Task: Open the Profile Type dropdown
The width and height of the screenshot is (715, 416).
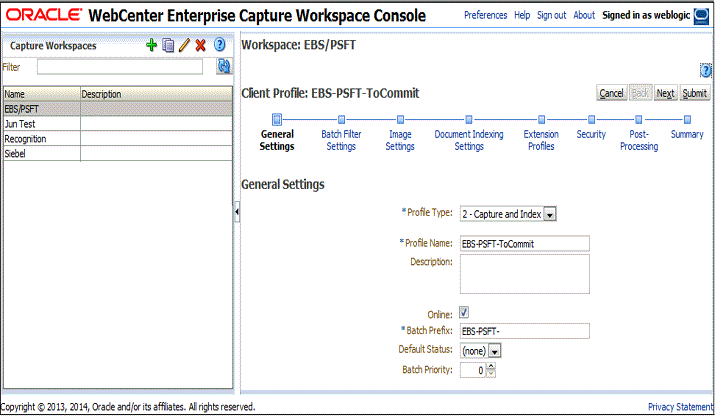Action: tap(550, 214)
